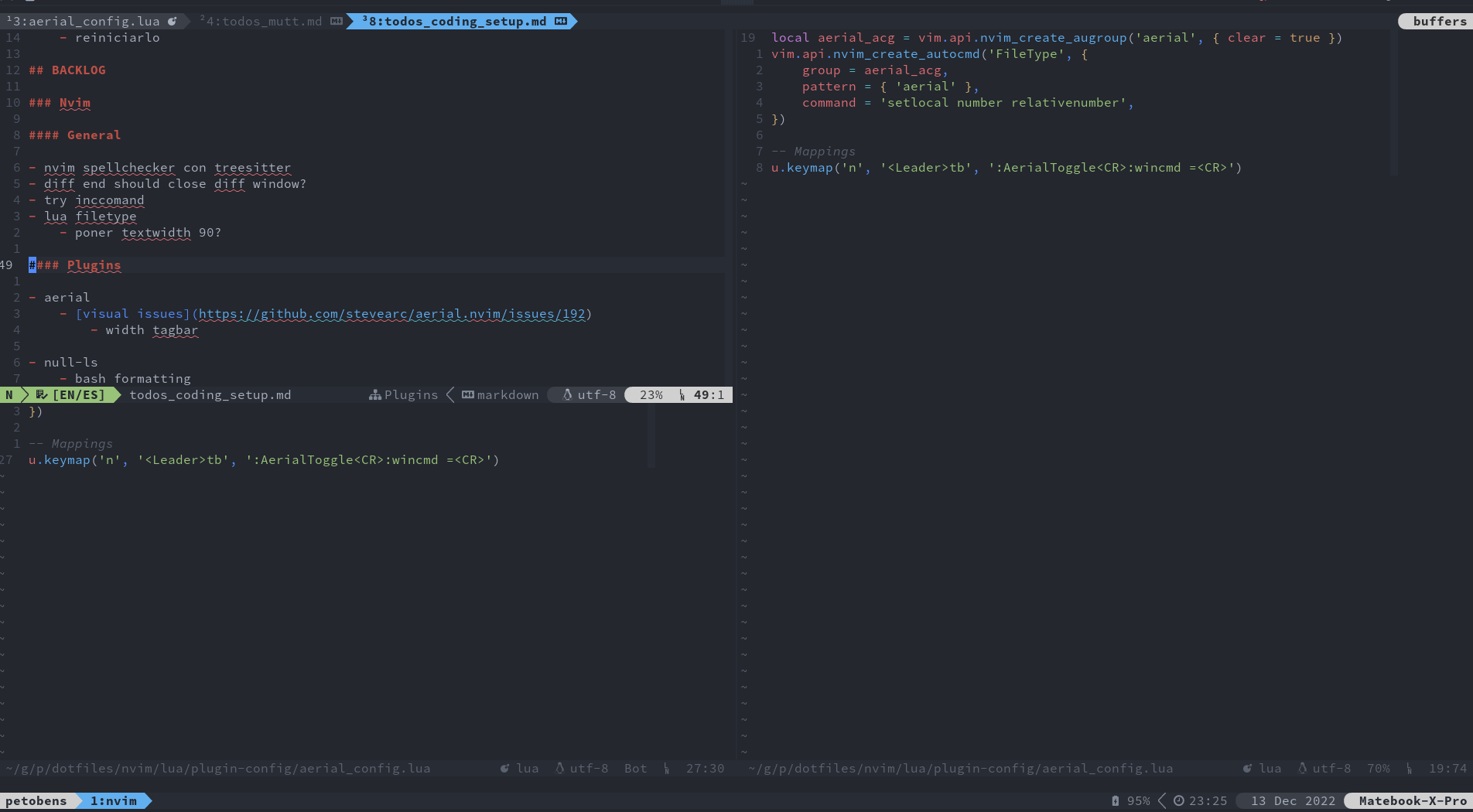Image resolution: width=1473 pixels, height=812 pixels.
Task: Click the petobens session name
Action: coord(37,800)
